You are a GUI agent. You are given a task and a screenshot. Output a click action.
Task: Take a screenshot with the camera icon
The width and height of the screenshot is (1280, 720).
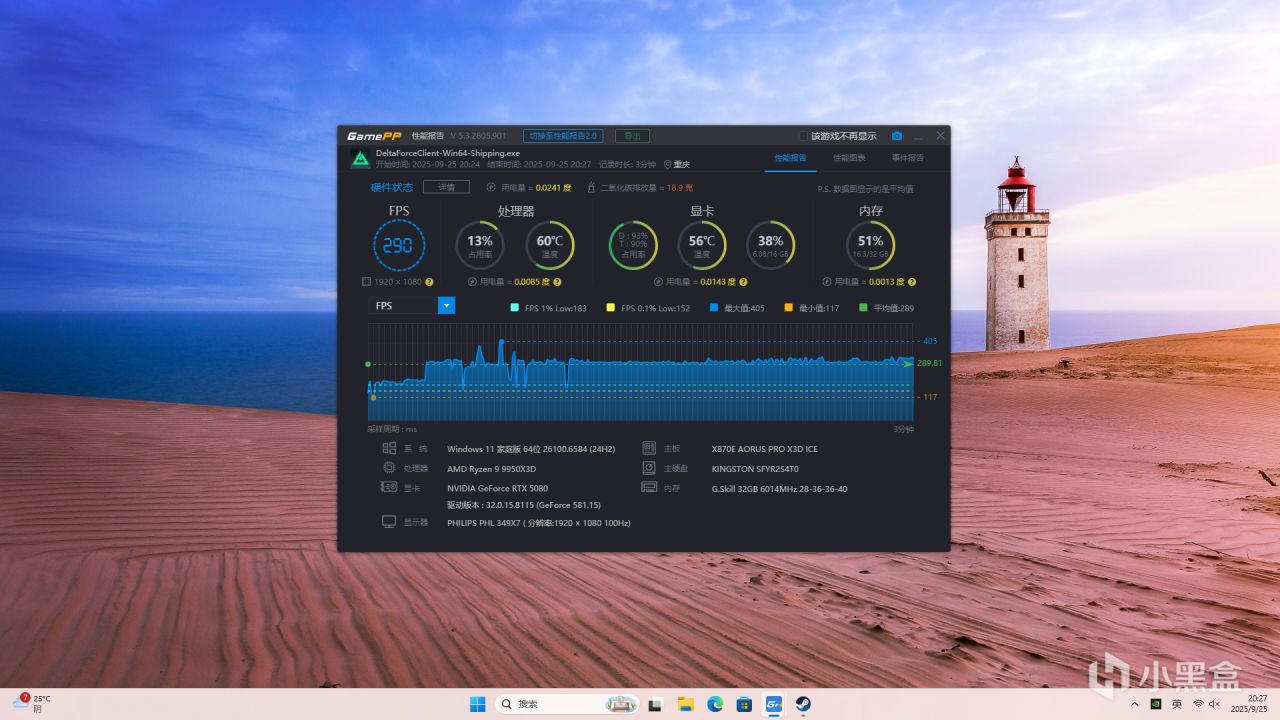click(897, 136)
